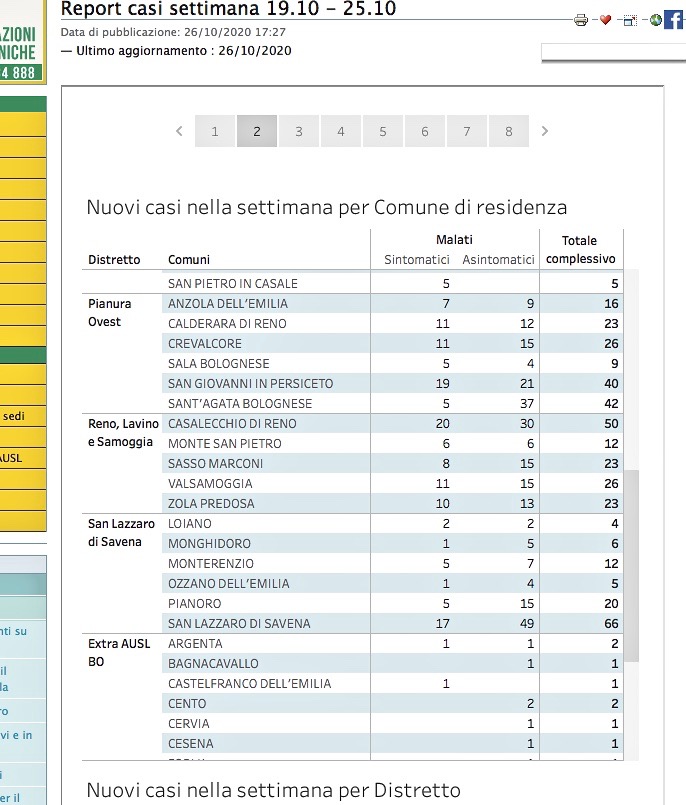This screenshot has width=686, height=805.
Task: Switch to page 5 tab
Action: [383, 131]
